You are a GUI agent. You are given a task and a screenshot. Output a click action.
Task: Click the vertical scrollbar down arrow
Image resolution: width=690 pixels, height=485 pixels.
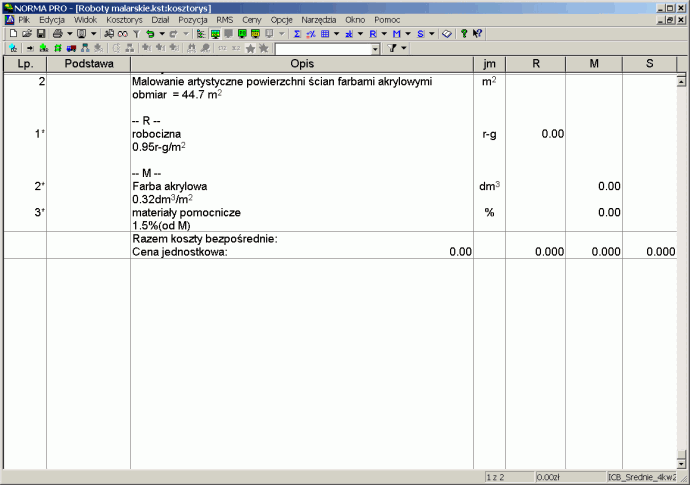[682, 463]
